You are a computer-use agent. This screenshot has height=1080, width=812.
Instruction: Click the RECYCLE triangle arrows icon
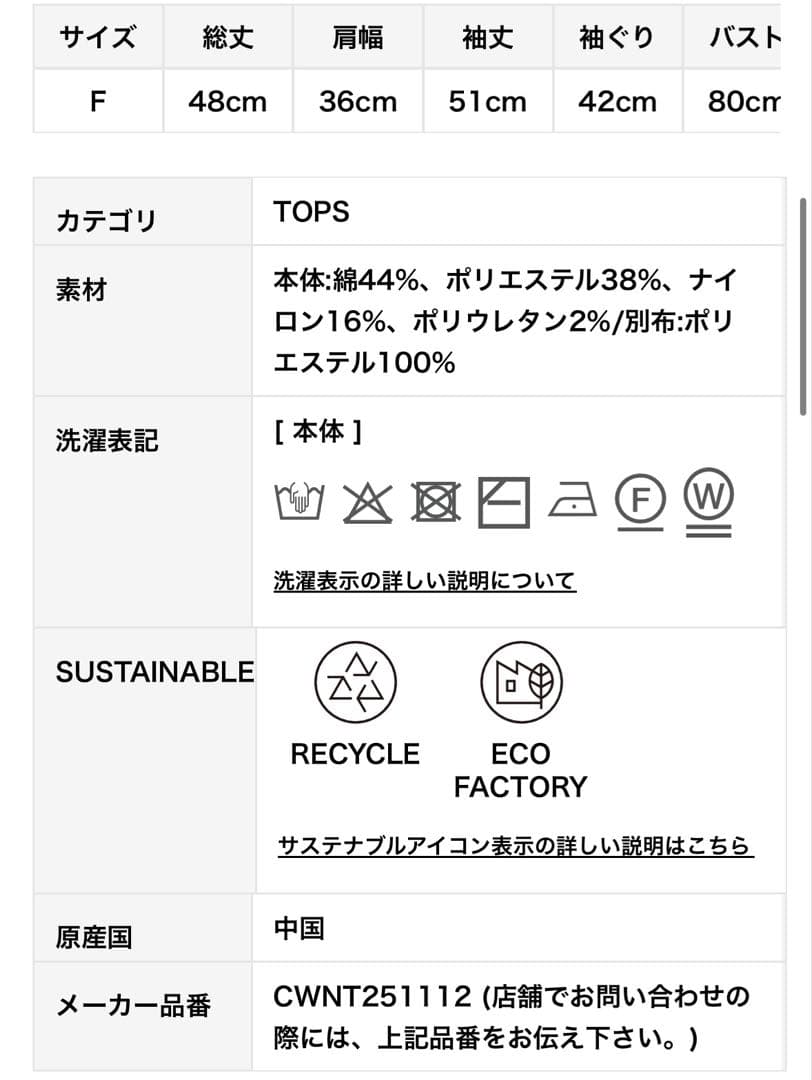pos(355,683)
